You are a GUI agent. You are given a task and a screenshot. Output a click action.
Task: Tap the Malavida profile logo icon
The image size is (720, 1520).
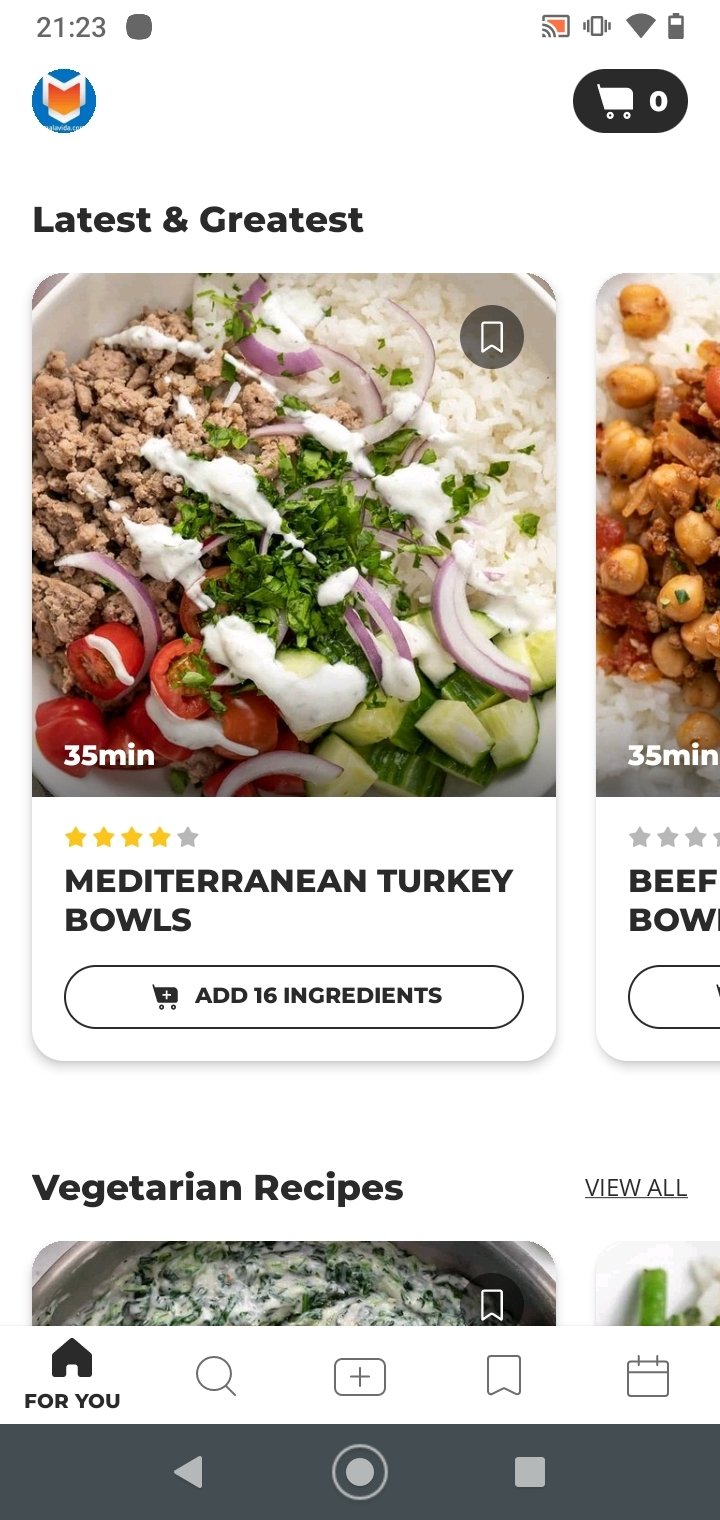(x=64, y=101)
